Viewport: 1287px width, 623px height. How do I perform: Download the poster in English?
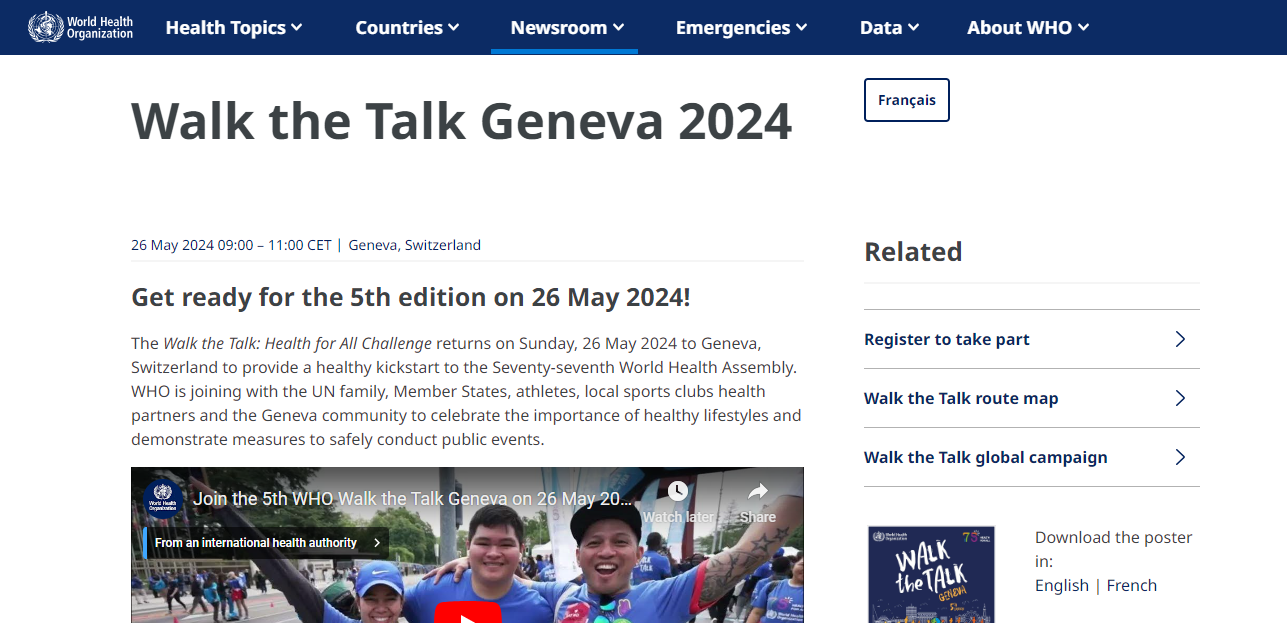click(x=1062, y=585)
